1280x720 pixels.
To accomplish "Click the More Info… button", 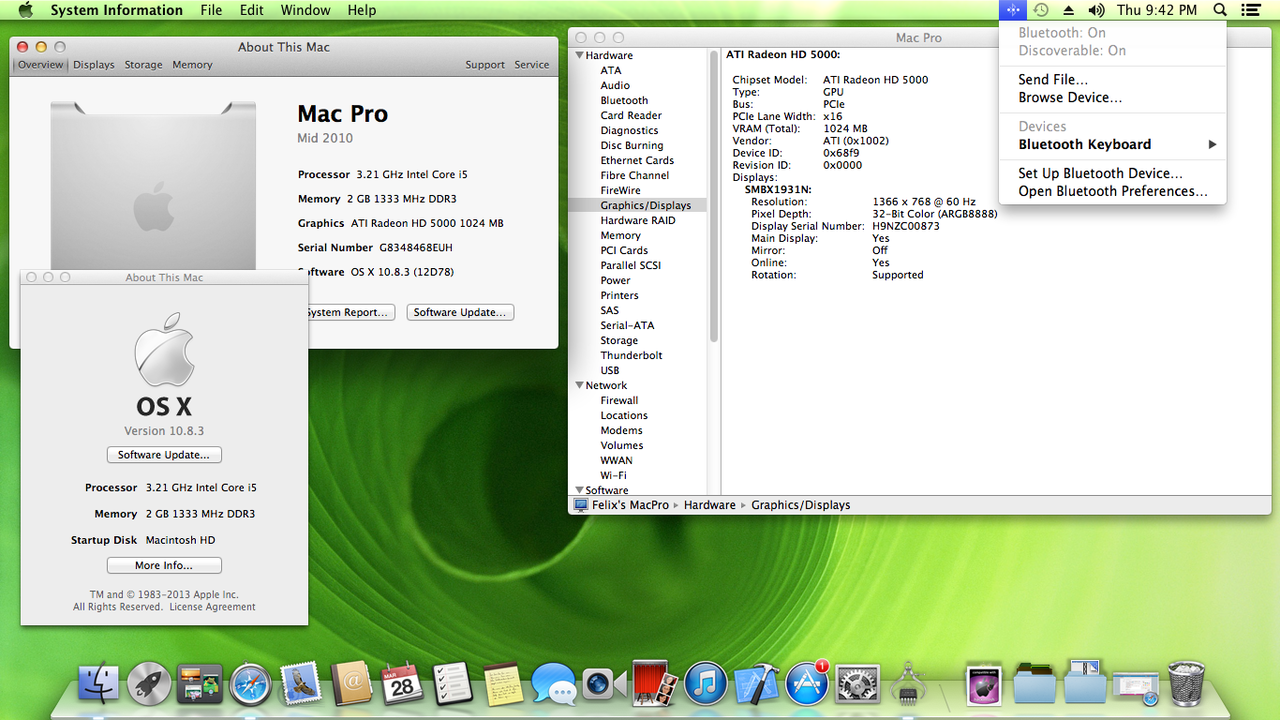I will 164,566.
